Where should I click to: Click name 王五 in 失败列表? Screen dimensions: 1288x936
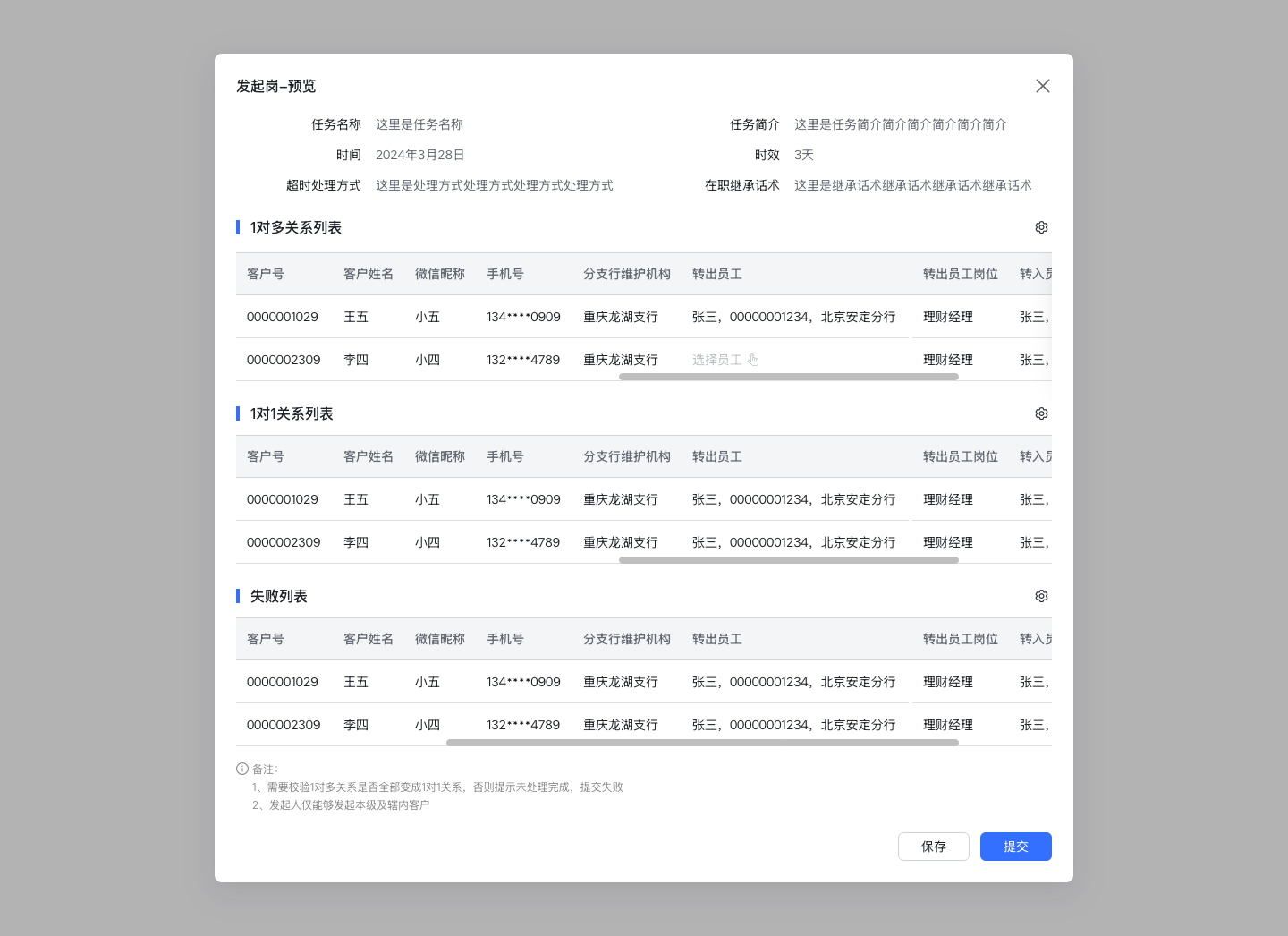click(x=356, y=682)
